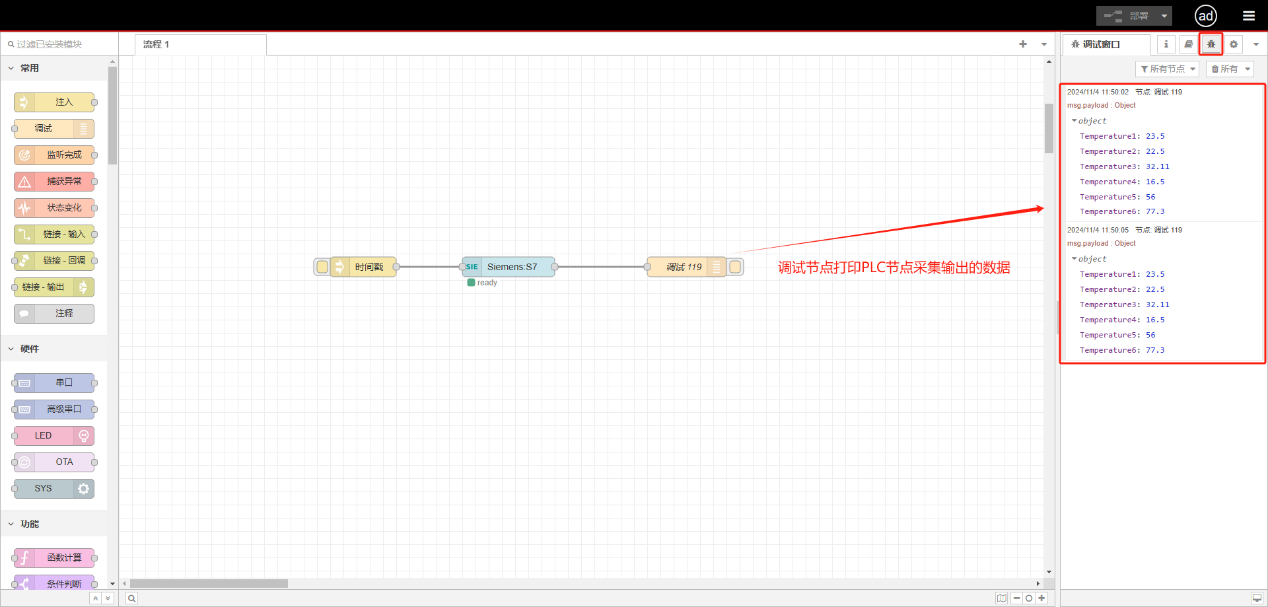Trigger the 时间戳 inject node button
The height and width of the screenshot is (607, 1268).
pos(322,267)
